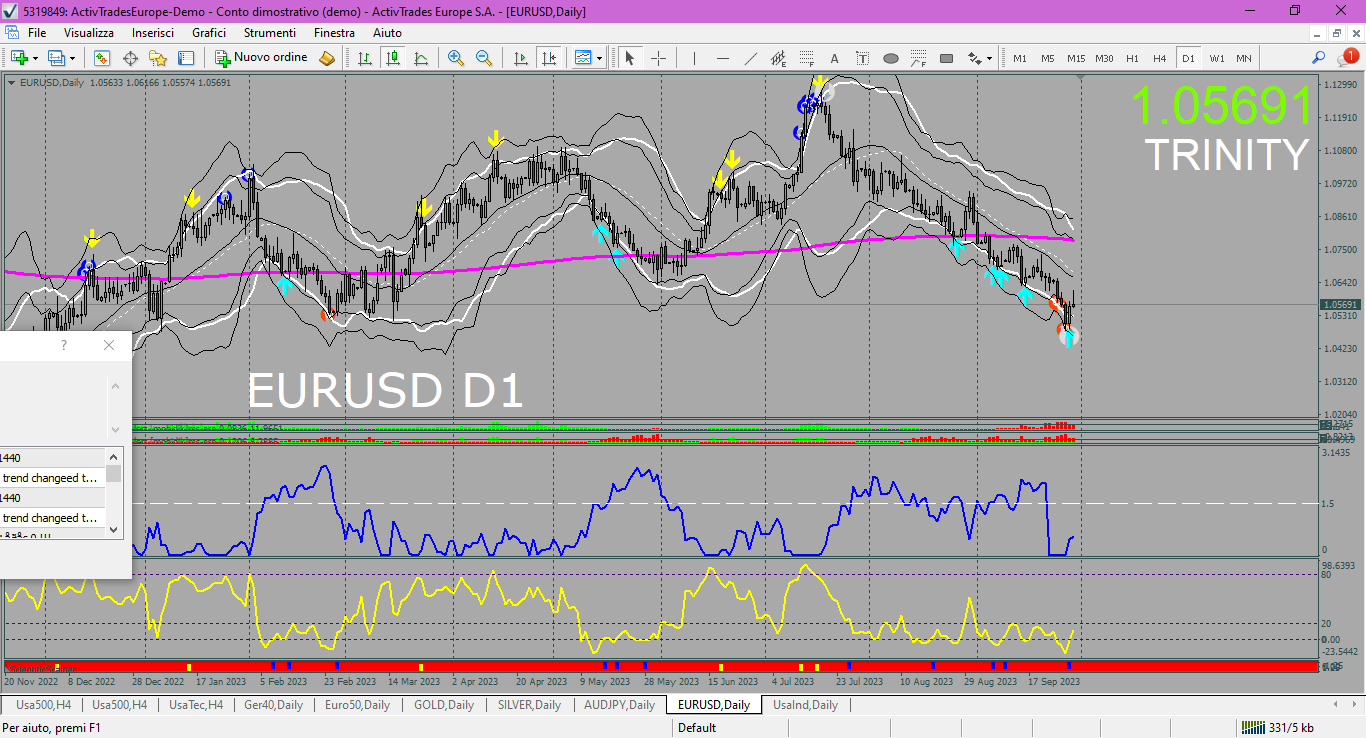Switch to MN timeframe
Viewport: 1366px width, 738px height.
[1244, 58]
